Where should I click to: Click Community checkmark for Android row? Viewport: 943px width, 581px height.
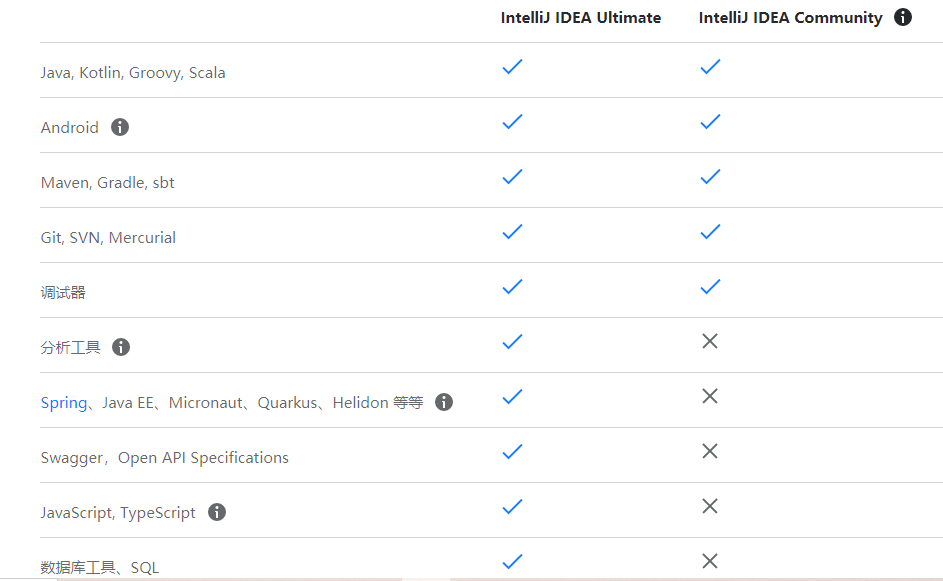[x=710, y=122]
